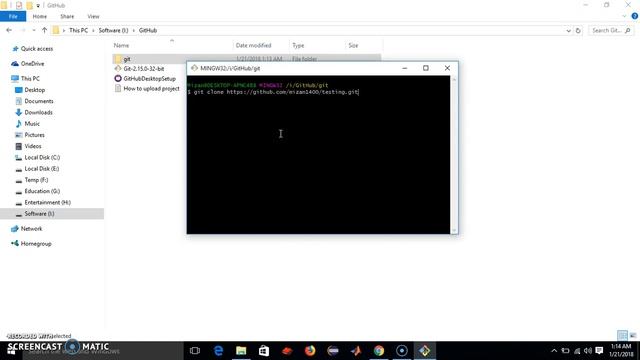Viewport: 640px width, 360px height.
Task: Open the View ribbon tab
Action: [93, 17]
